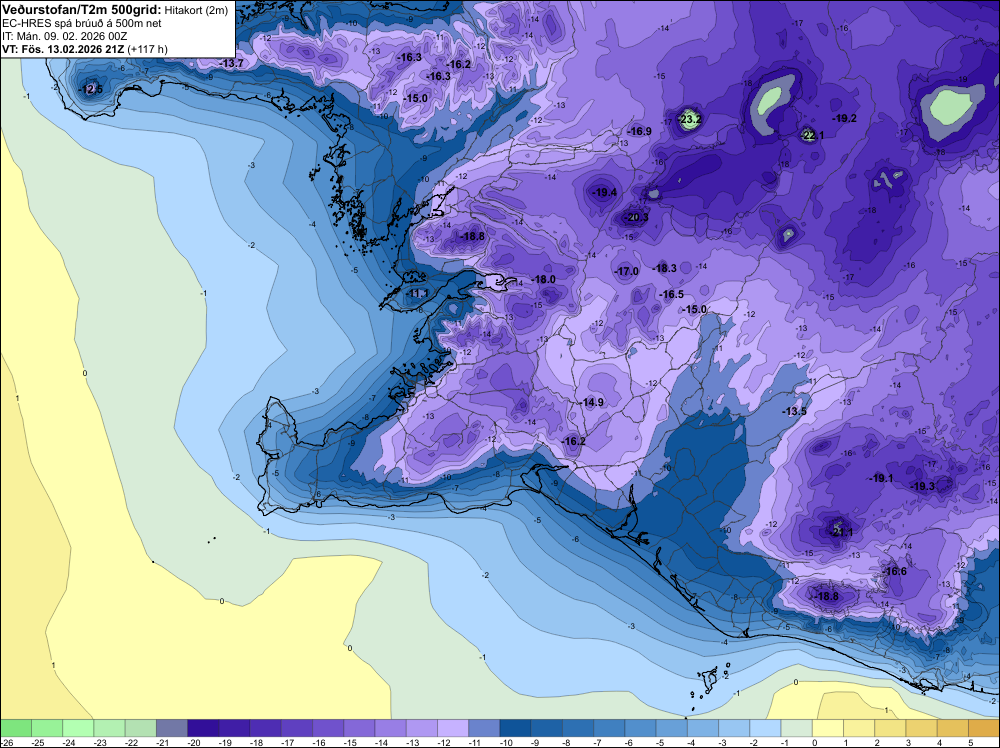Click the -23.2 temperature value on map
Viewport: 1000px width, 748px height.
tap(689, 119)
